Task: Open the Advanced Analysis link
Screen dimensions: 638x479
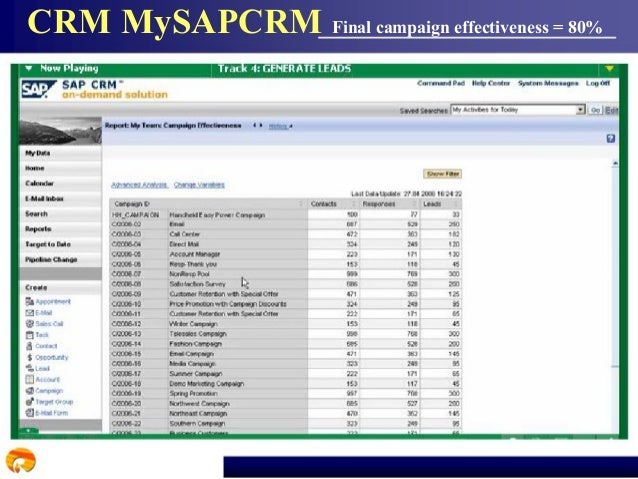Action: pos(139,185)
